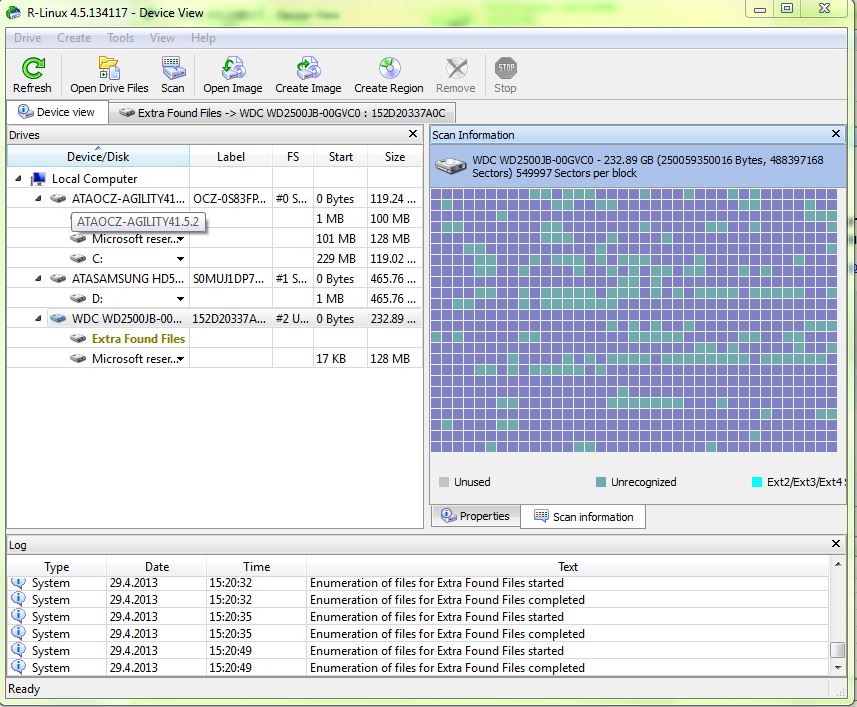Click the info icon of the 15:20:35 completed log entry
Image resolution: width=857 pixels, height=707 pixels.
(18, 632)
